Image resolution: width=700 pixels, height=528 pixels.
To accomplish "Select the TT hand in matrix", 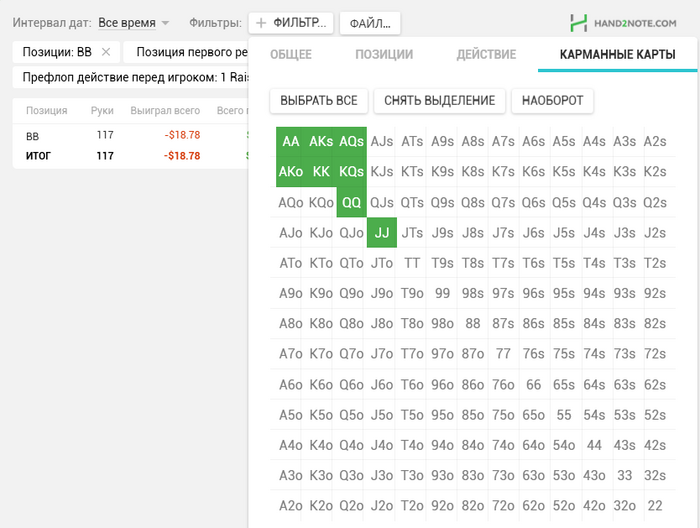I will click(x=412, y=263).
